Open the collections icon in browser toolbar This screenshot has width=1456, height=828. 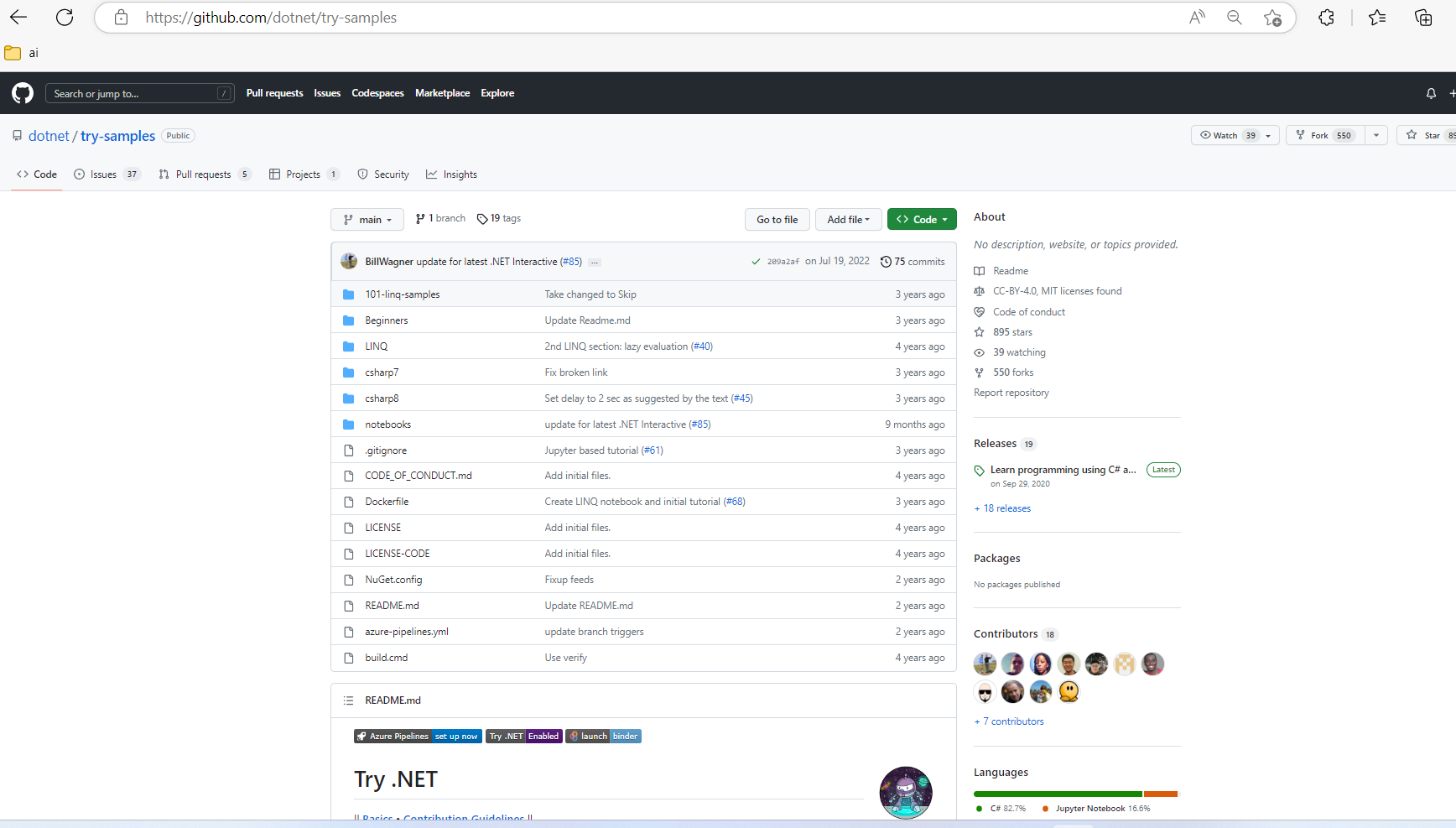pyautogui.click(x=1423, y=17)
